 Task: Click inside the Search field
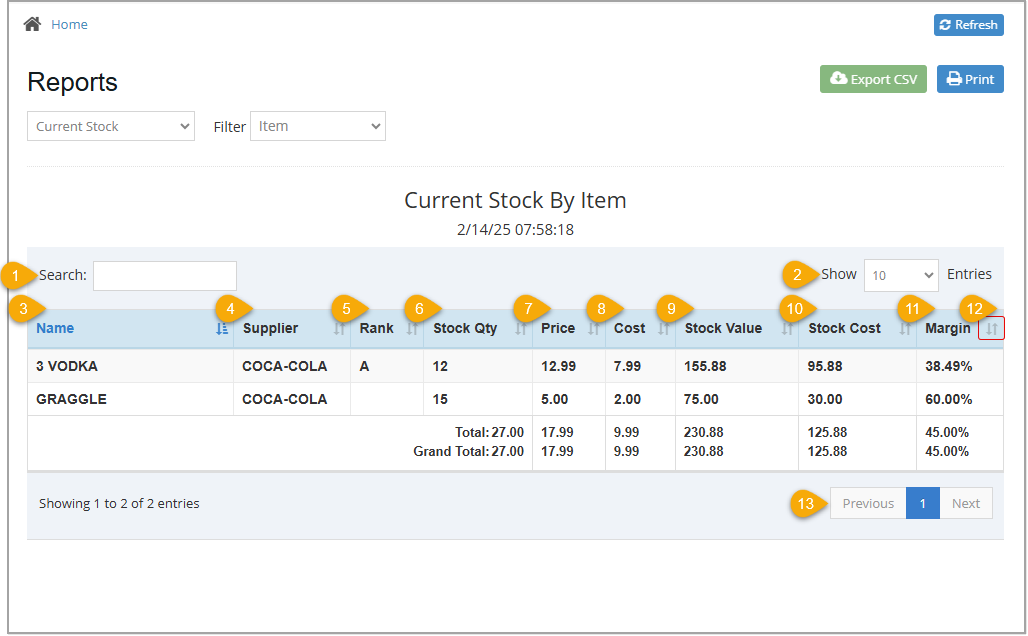pyautogui.click(x=164, y=275)
